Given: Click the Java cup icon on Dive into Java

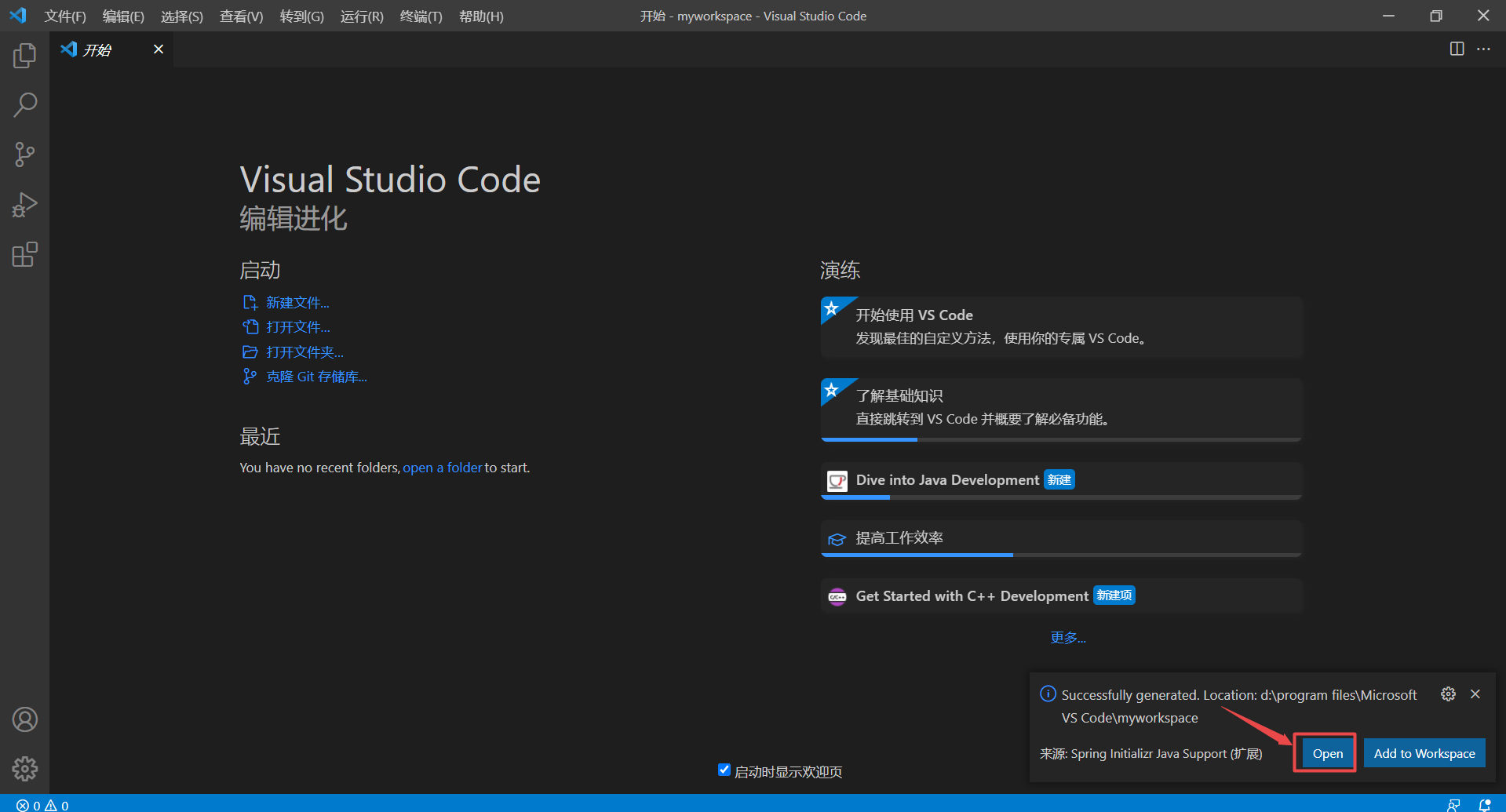Looking at the screenshot, I should pyautogui.click(x=837, y=480).
